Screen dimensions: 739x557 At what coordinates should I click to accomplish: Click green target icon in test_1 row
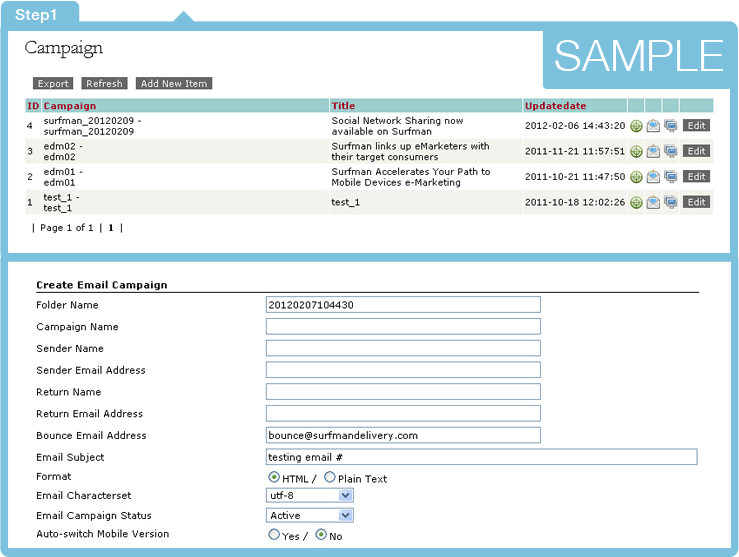click(x=636, y=203)
